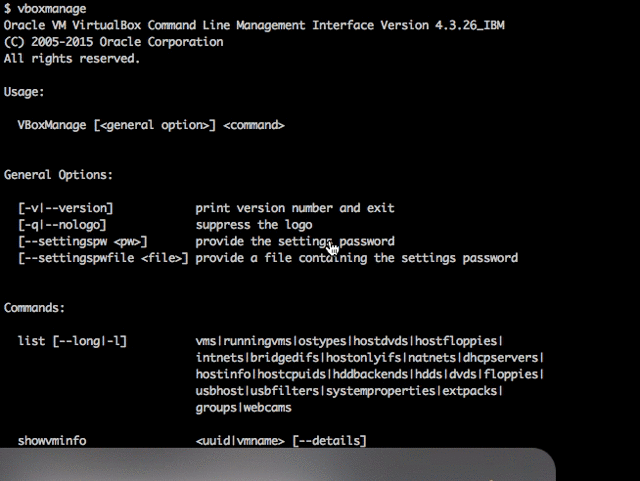This screenshot has height=481, width=640.
Task: Click the 'Usage:' heading
Action: [24, 92]
